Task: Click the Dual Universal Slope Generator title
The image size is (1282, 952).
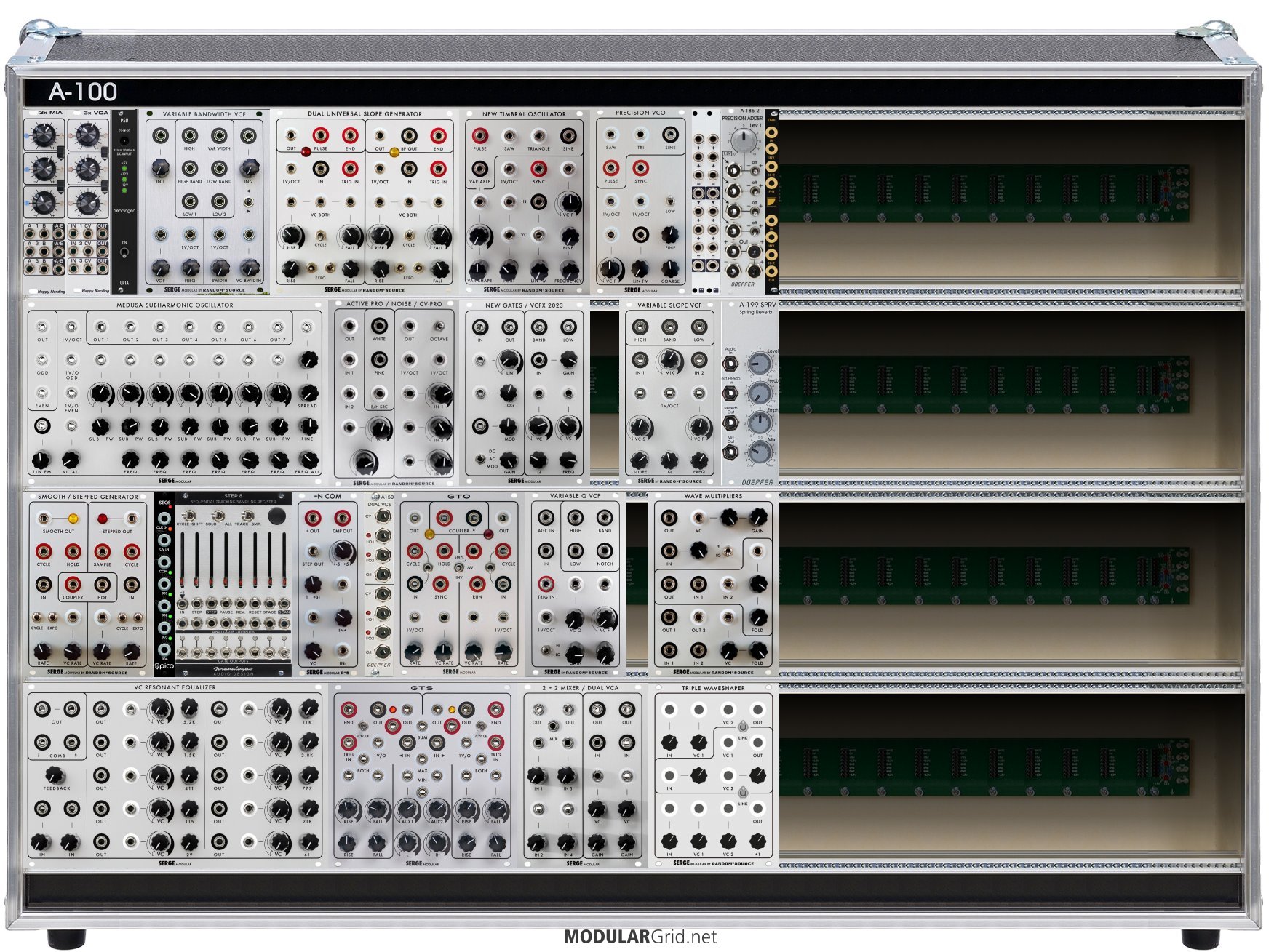Action: 365,114
